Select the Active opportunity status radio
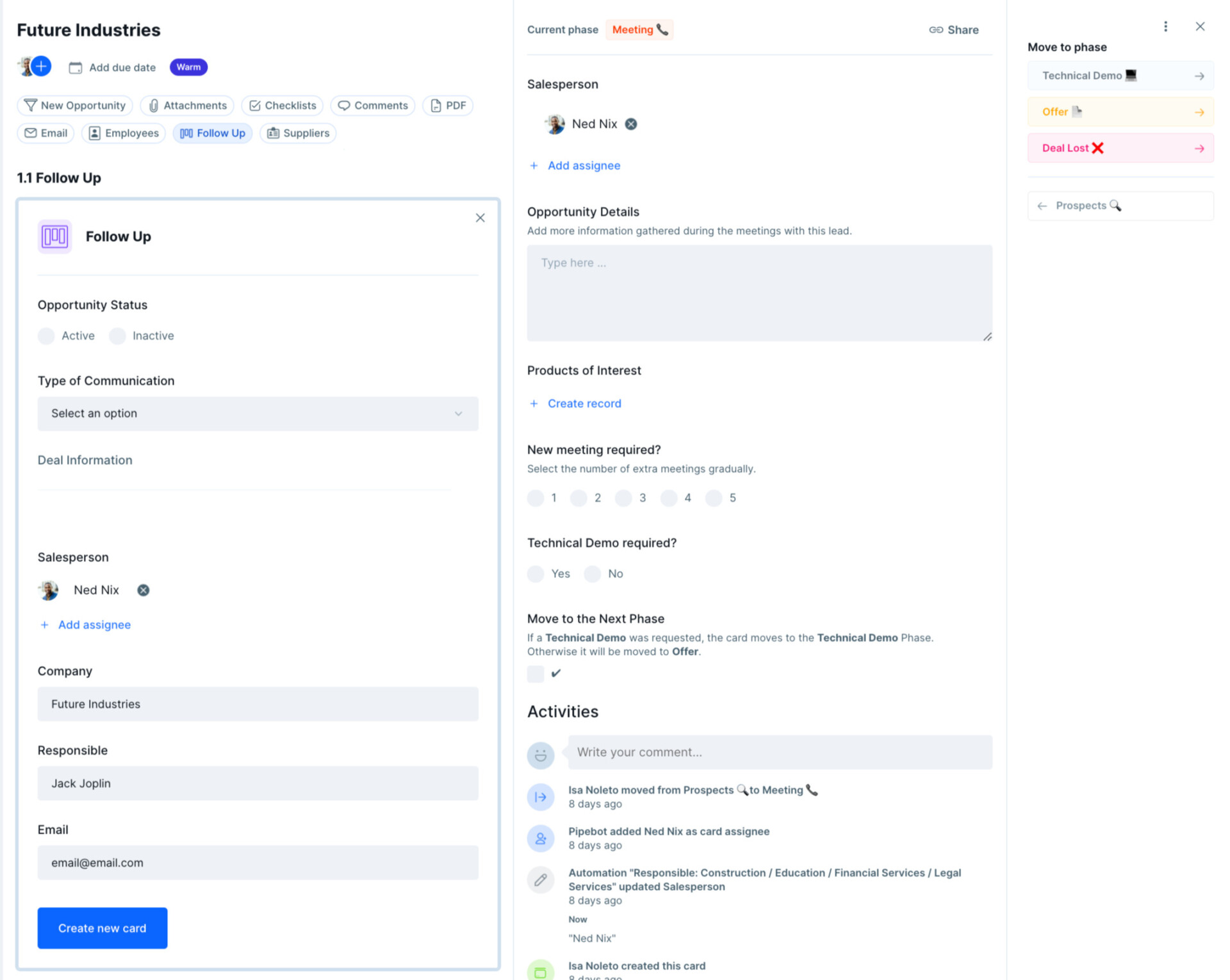The width and height of the screenshot is (1230, 980). (46, 336)
